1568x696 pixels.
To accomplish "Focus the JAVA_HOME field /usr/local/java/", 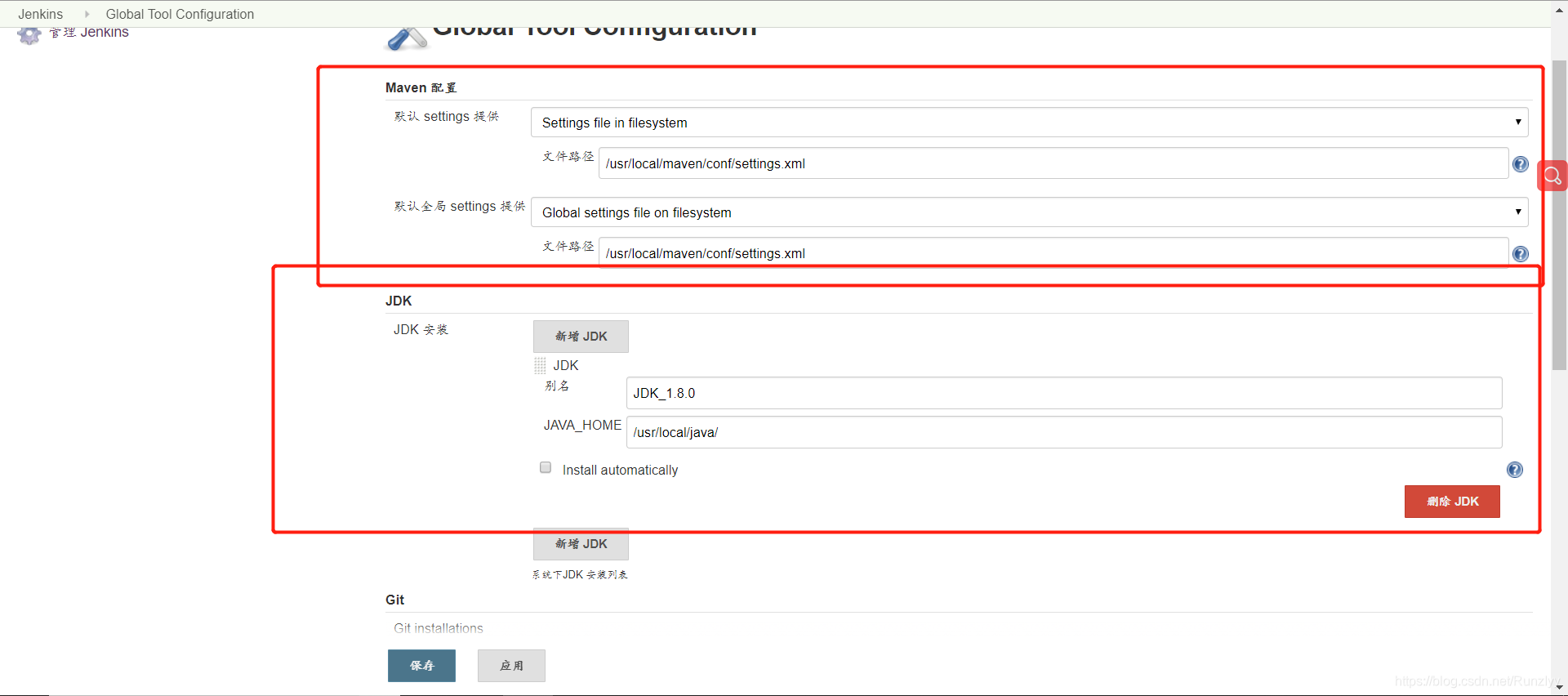I will 1064,432.
